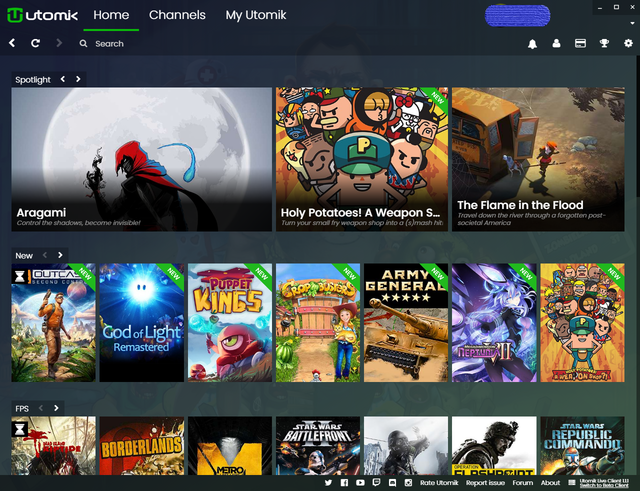Click the search magnifier icon
Viewport: 640px width, 491px height.
[x=83, y=43]
